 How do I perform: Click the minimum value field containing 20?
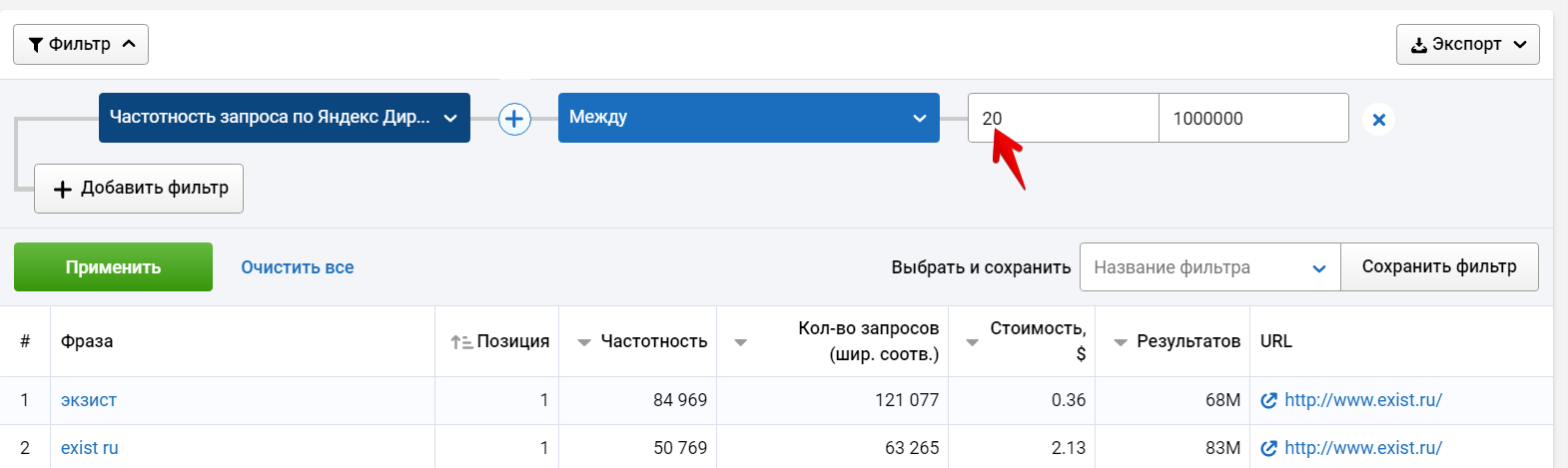[x=1062, y=118]
